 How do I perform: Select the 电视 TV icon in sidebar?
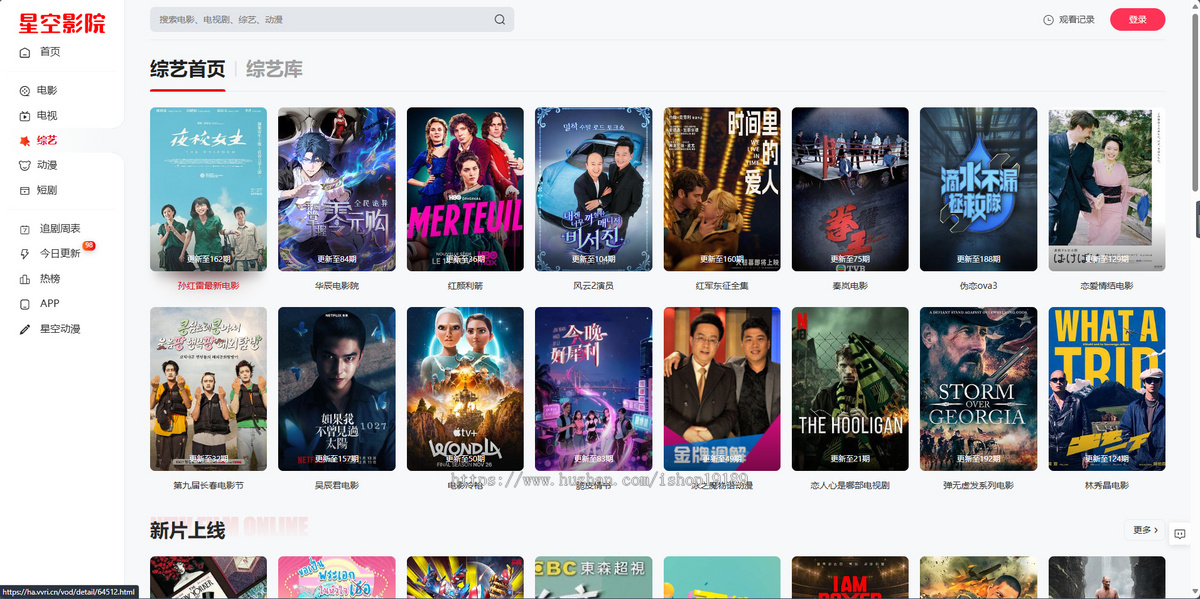[x=25, y=116]
